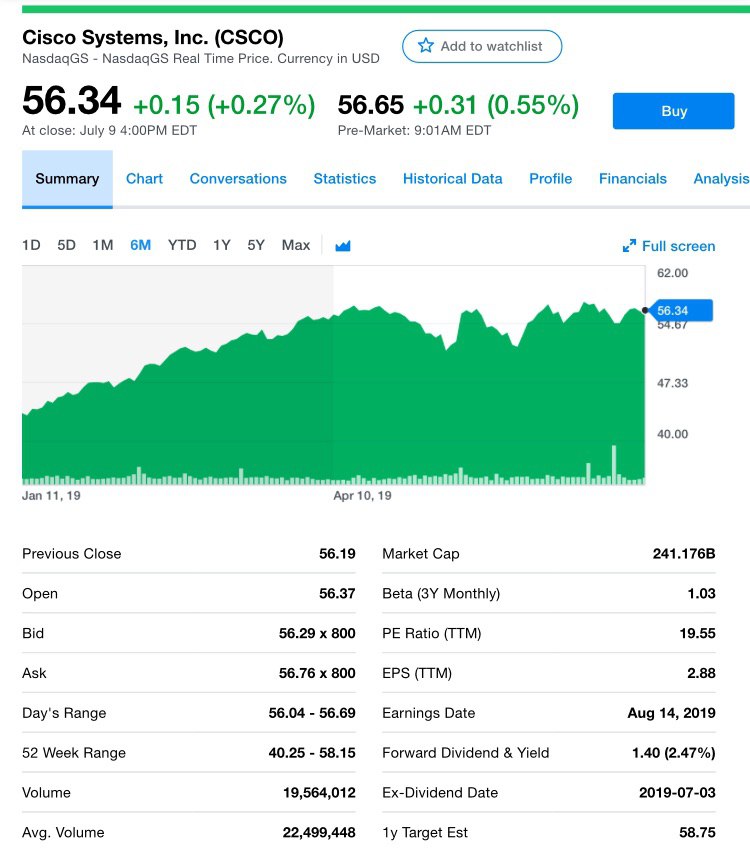Choose the 1M chart range

click(x=103, y=245)
